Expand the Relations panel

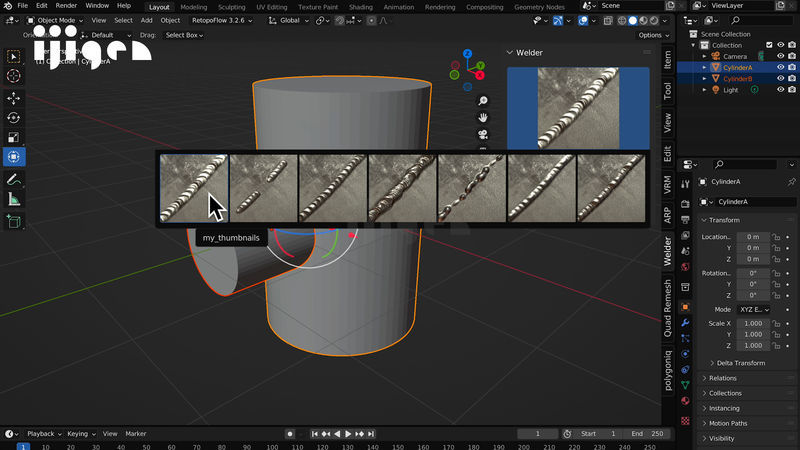coord(723,378)
